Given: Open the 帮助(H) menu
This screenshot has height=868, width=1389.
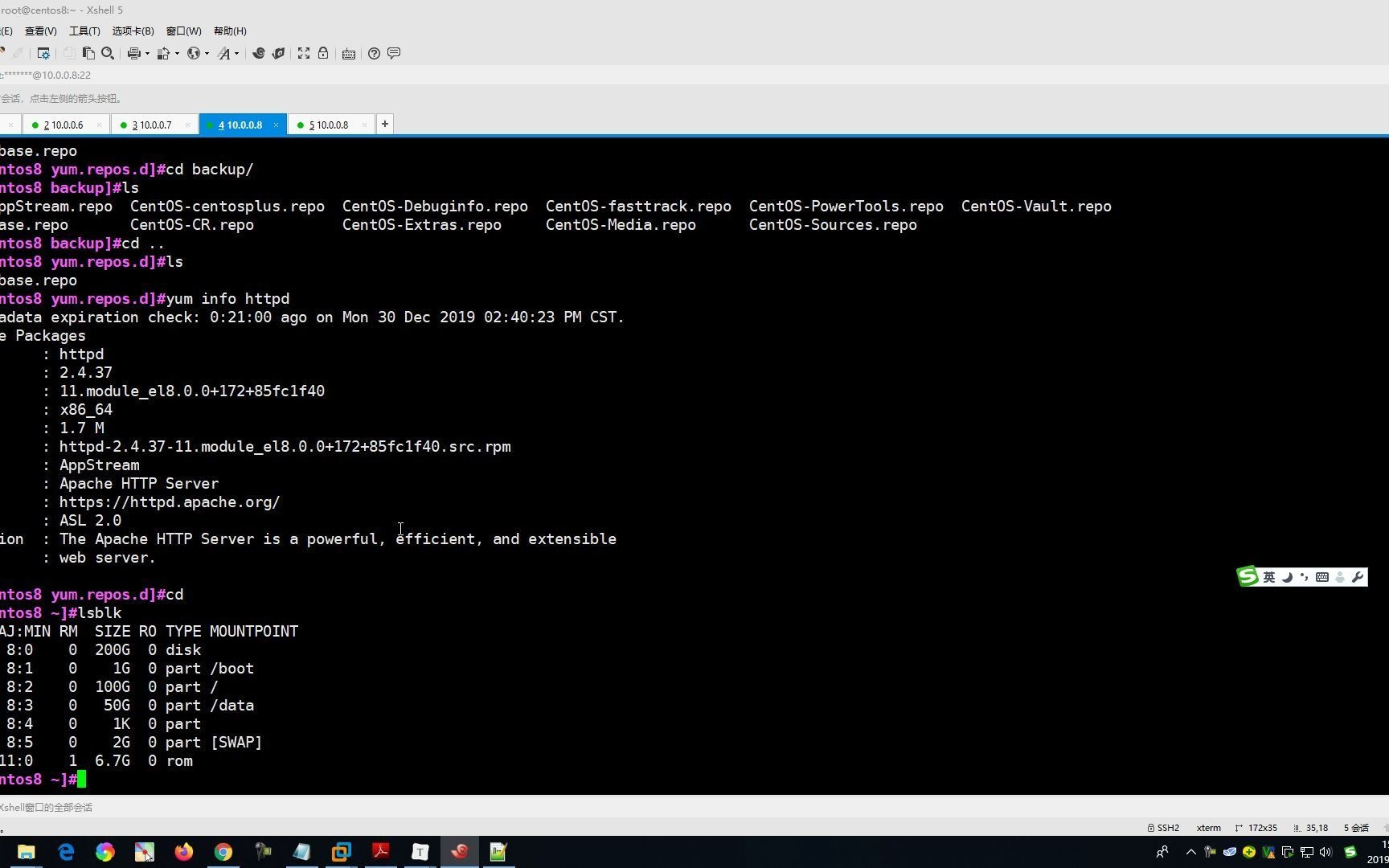Looking at the screenshot, I should pos(230,31).
